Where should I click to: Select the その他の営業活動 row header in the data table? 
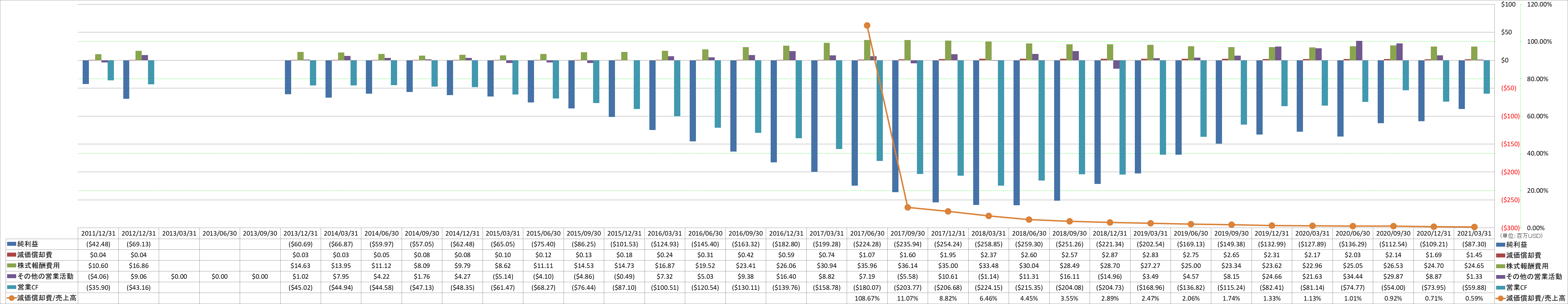42,277
